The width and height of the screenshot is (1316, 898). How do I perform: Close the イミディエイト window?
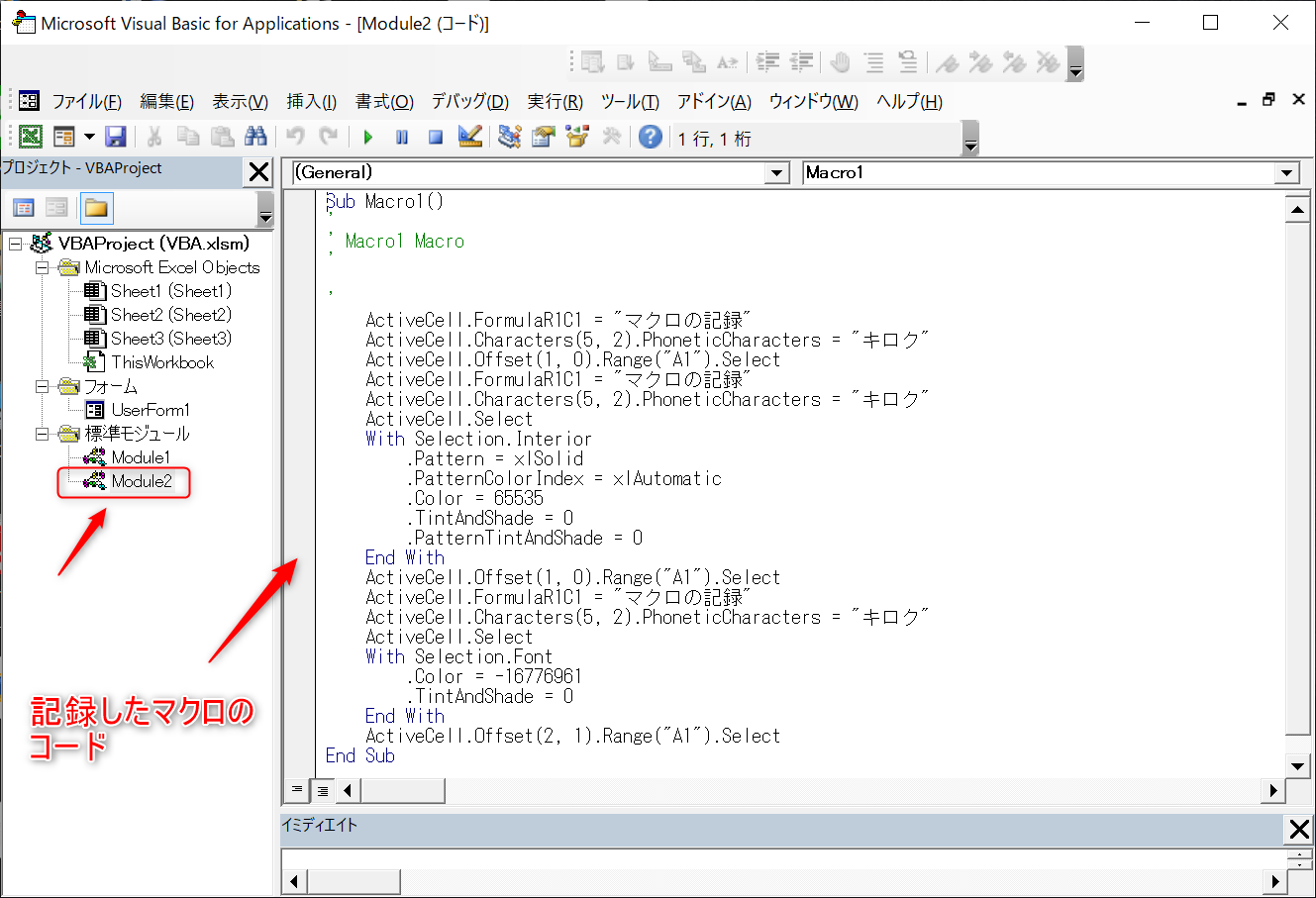1298,829
